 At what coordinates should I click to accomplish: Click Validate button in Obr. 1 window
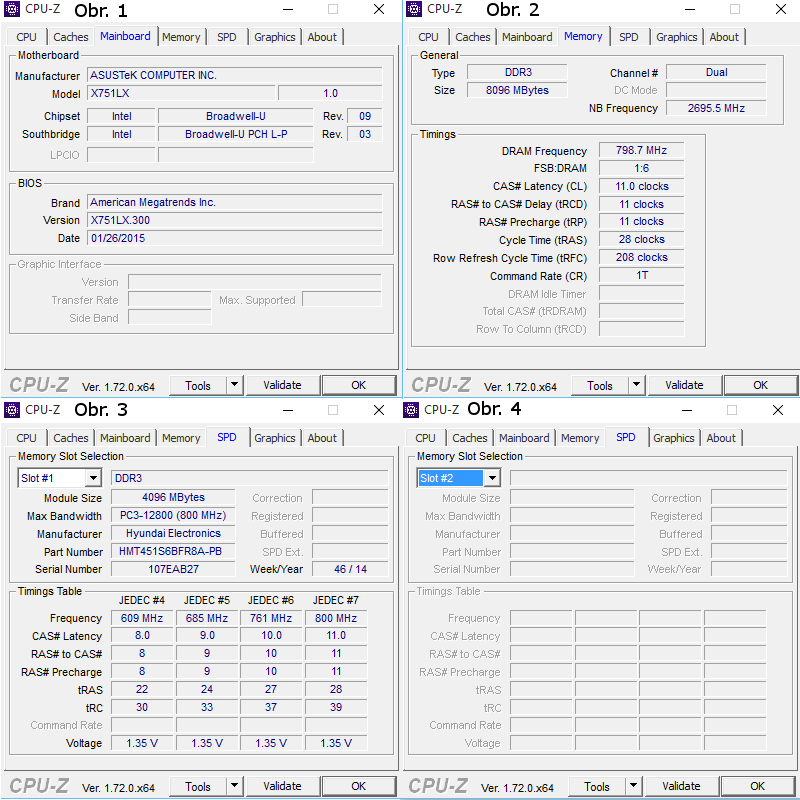283,385
